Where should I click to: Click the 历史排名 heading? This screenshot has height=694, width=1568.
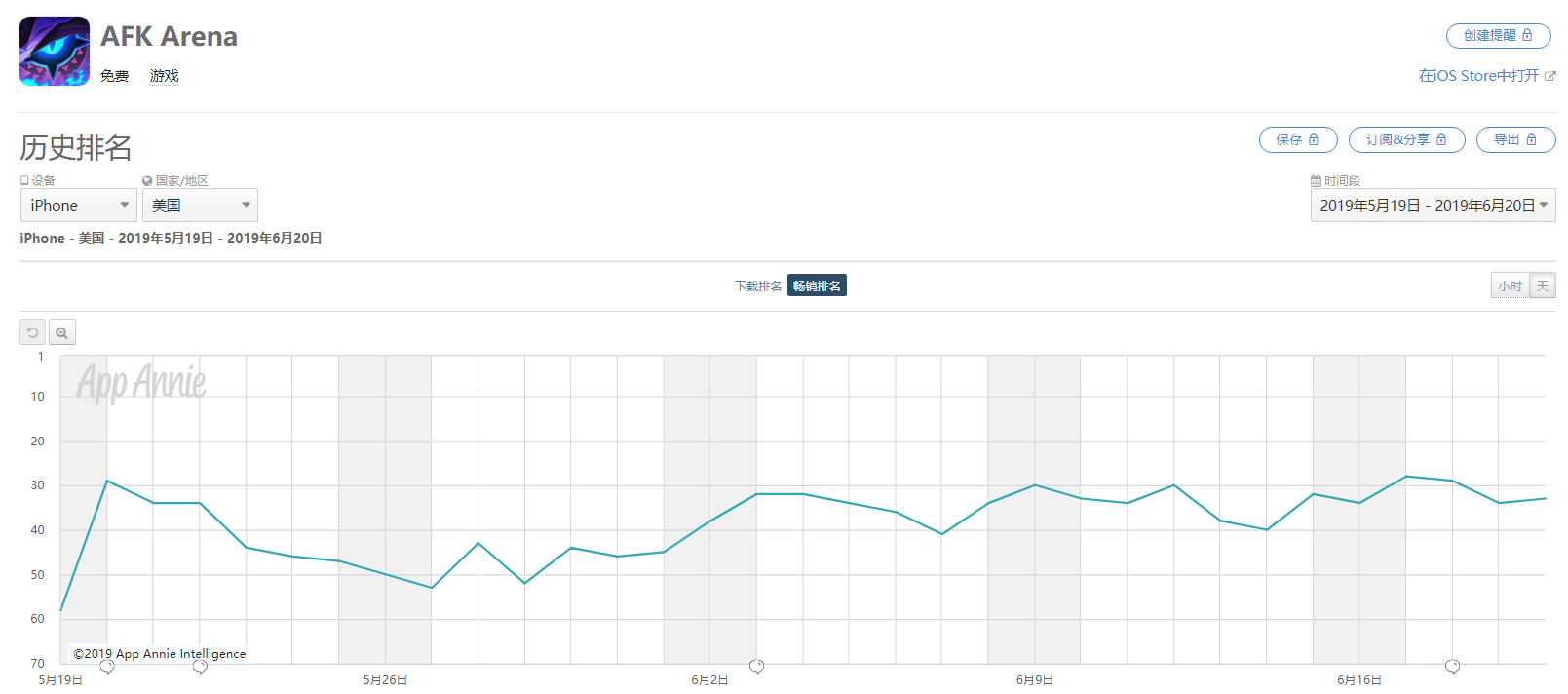pos(76,147)
